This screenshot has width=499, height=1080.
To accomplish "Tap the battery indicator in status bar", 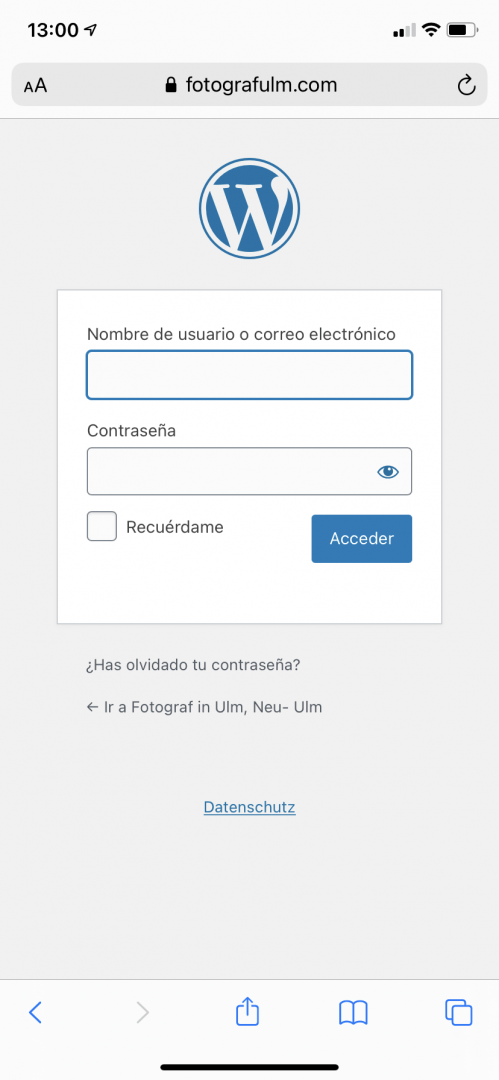I will 462,30.
